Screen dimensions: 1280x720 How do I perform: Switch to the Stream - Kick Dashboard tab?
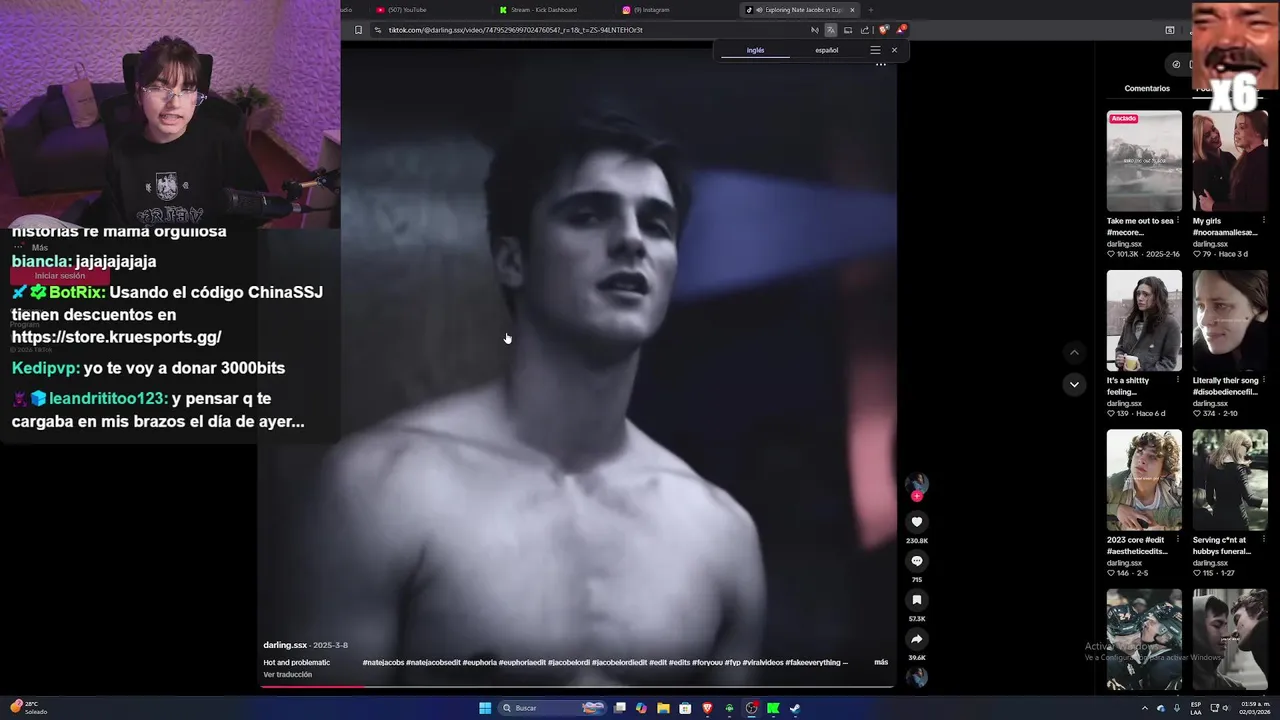[550, 10]
